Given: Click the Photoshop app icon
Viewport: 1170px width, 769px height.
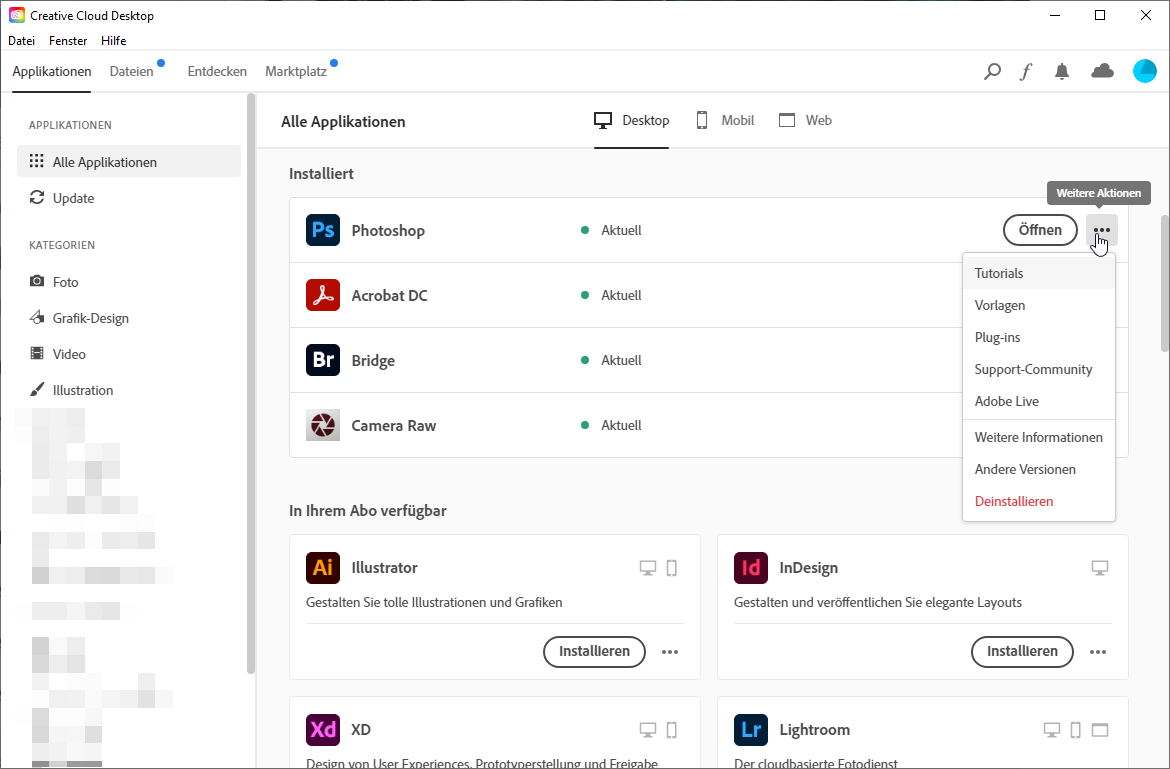Looking at the screenshot, I should coord(323,230).
